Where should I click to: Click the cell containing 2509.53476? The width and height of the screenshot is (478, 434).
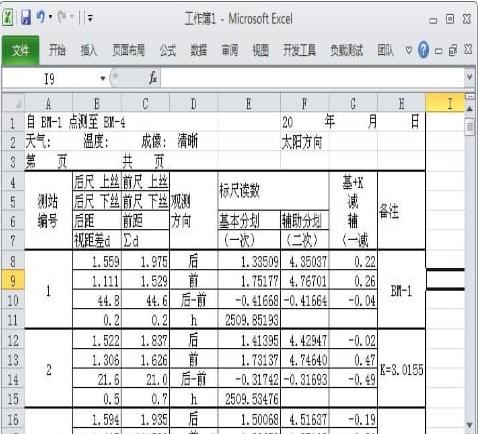(249, 398)
